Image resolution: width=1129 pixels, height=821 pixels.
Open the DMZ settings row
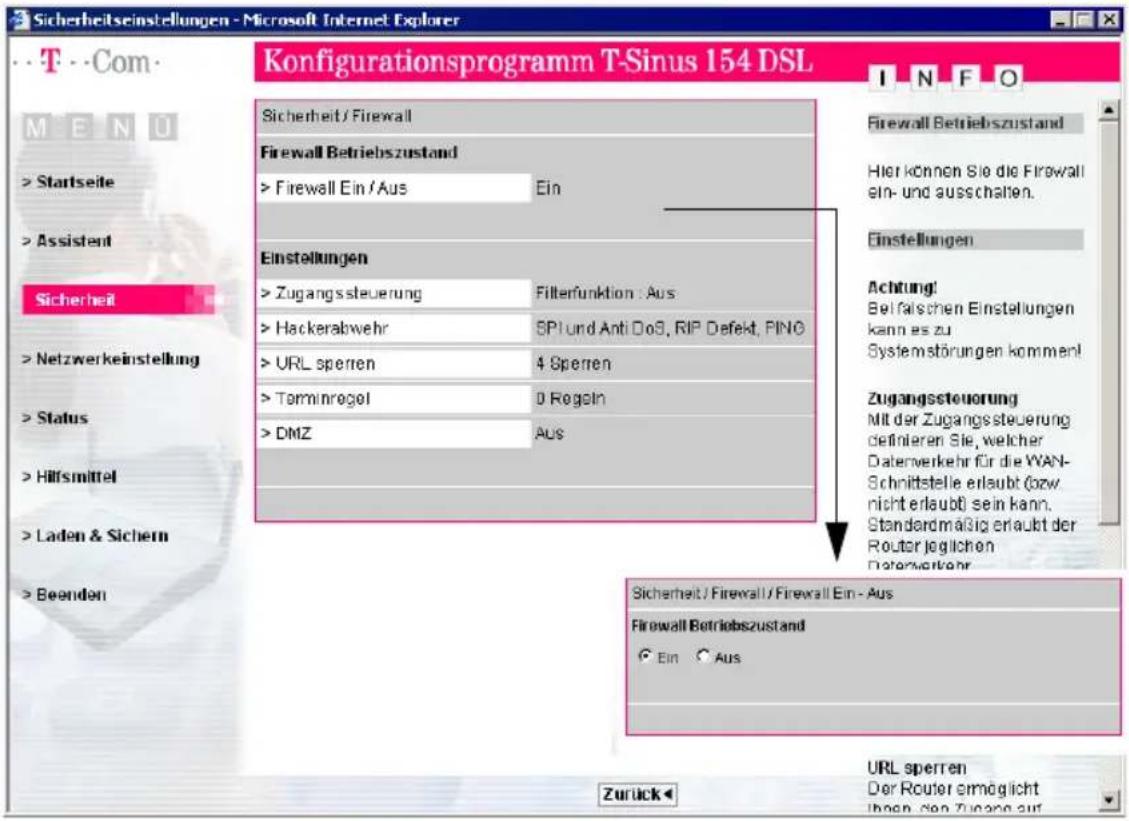[x=394, y=434]
